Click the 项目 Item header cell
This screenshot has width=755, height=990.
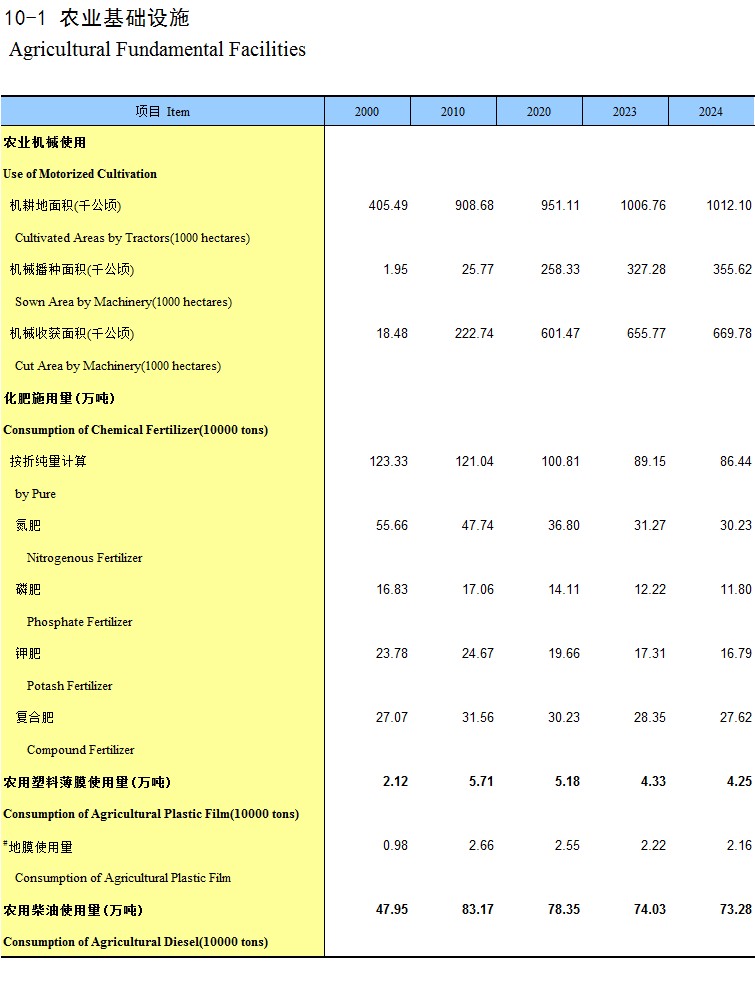click(x=162, y=112)
